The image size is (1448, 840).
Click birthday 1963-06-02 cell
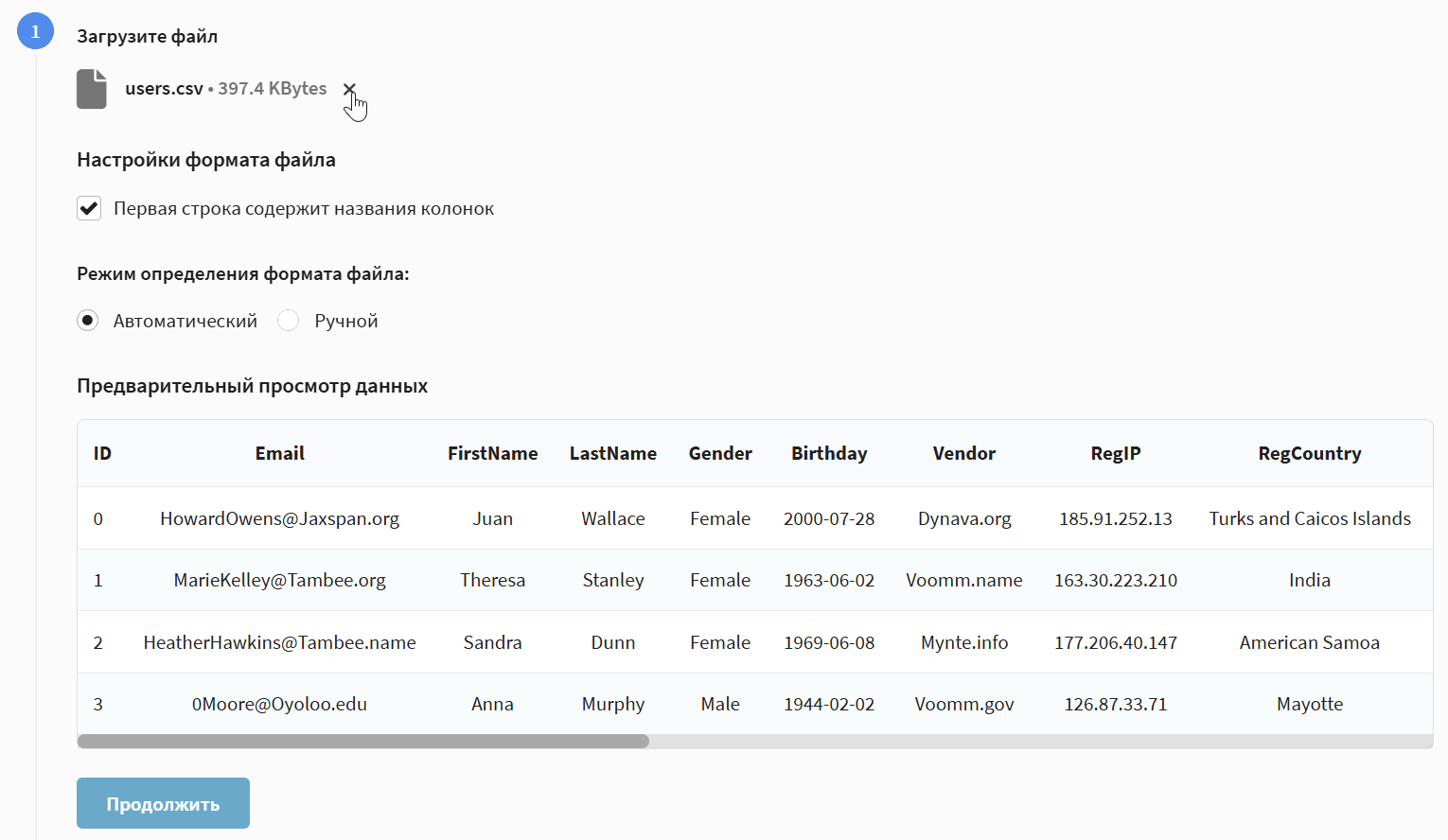(829, 580)
